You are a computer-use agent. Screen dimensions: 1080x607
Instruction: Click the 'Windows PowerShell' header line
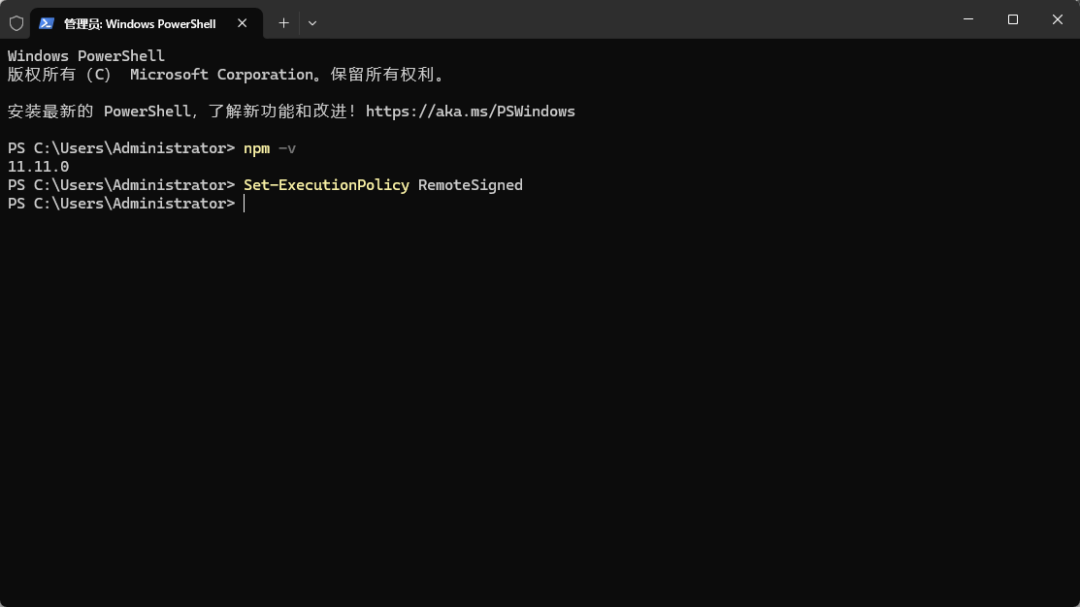point(86,56)
